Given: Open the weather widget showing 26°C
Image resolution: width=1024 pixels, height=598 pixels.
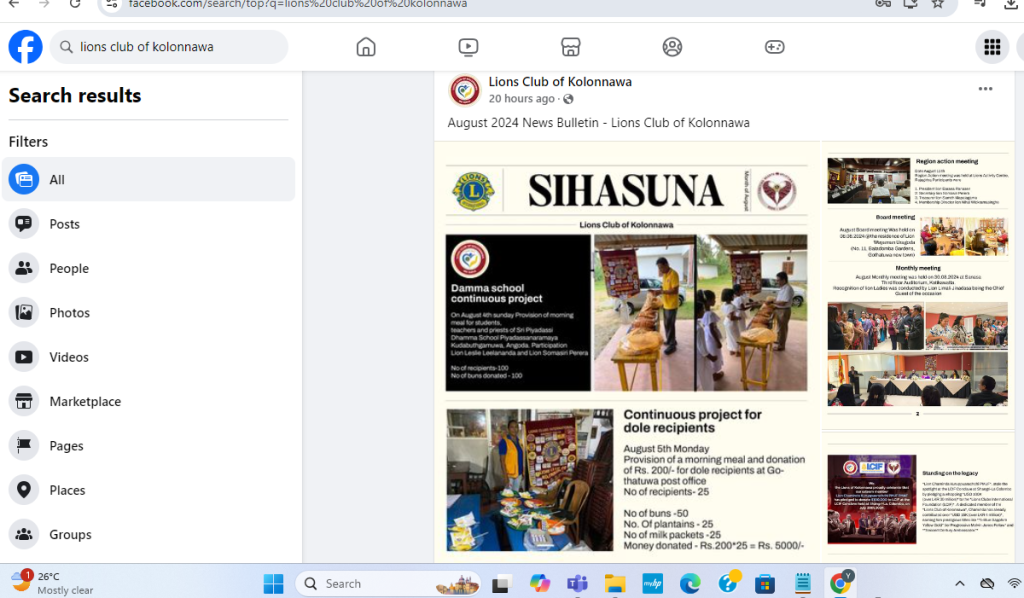Looking at the screenshot, I should click(54, 583).
